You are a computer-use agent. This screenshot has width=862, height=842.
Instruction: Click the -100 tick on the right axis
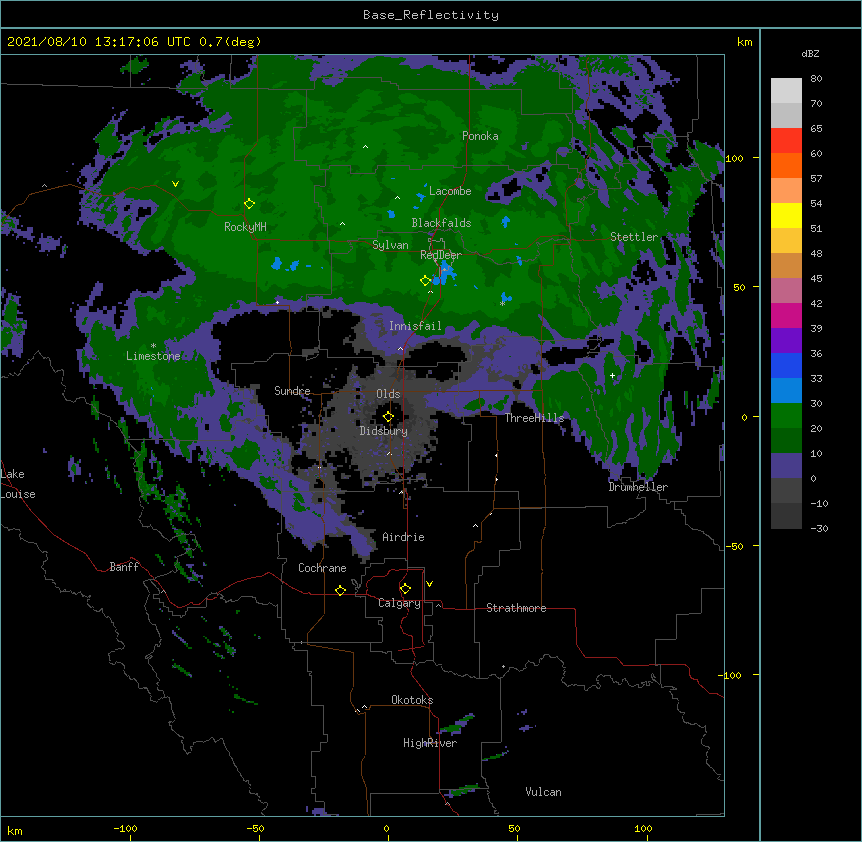tap(731, 675)
